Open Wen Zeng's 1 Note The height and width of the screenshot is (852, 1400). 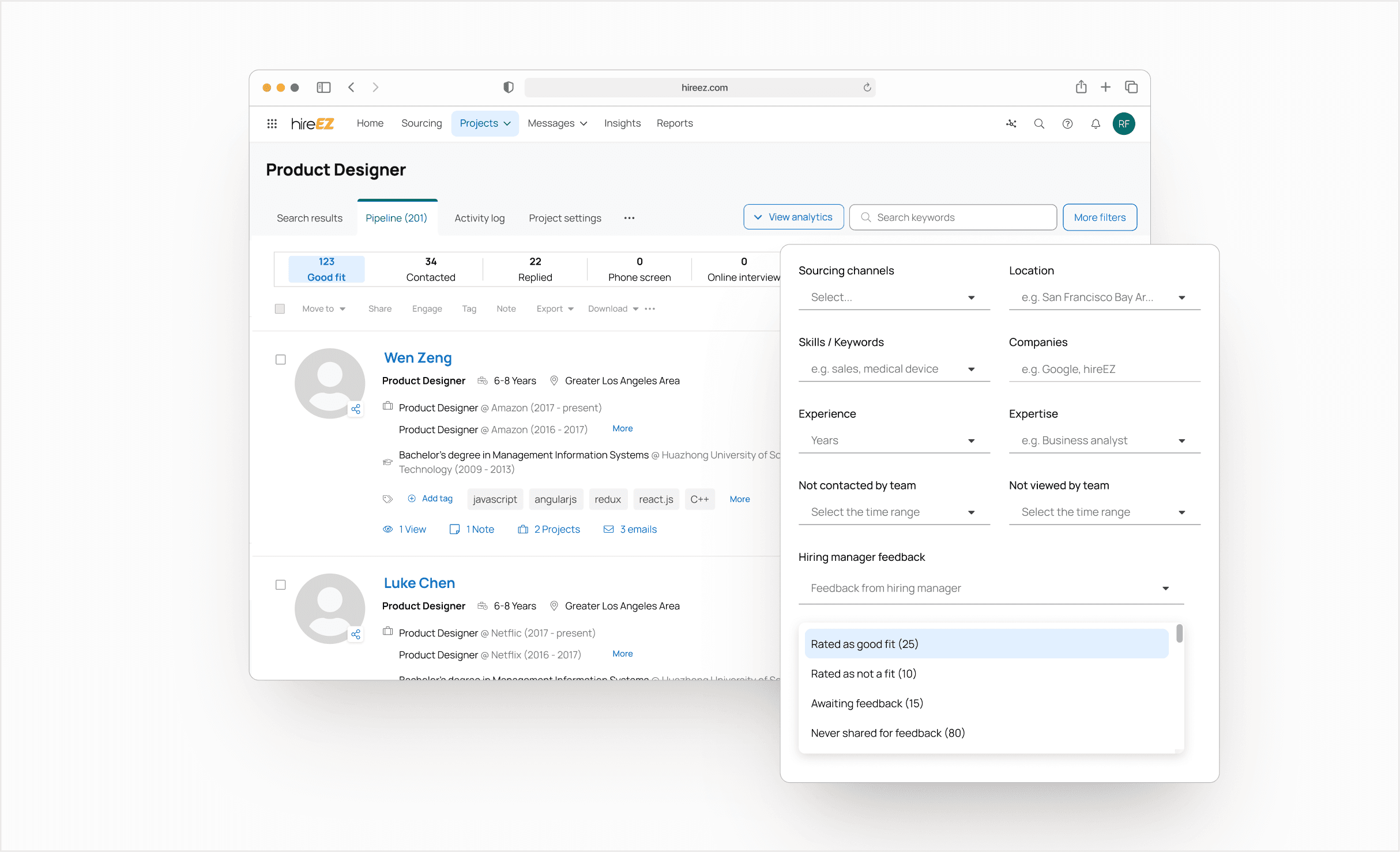tap(472, 529)
